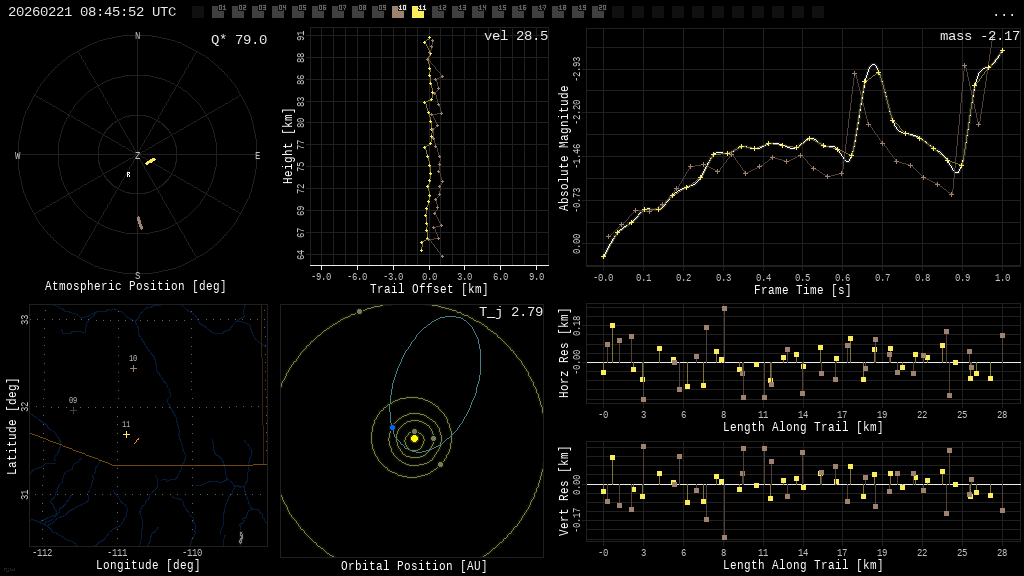Select station box 20 in top strip
Image resolution: width=1024 pixels, height=576 pixels.
tap(598, 12)
